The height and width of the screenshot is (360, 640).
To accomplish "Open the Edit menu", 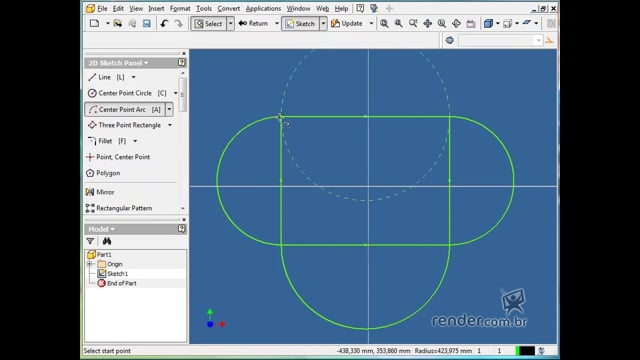I will [118, 8].
